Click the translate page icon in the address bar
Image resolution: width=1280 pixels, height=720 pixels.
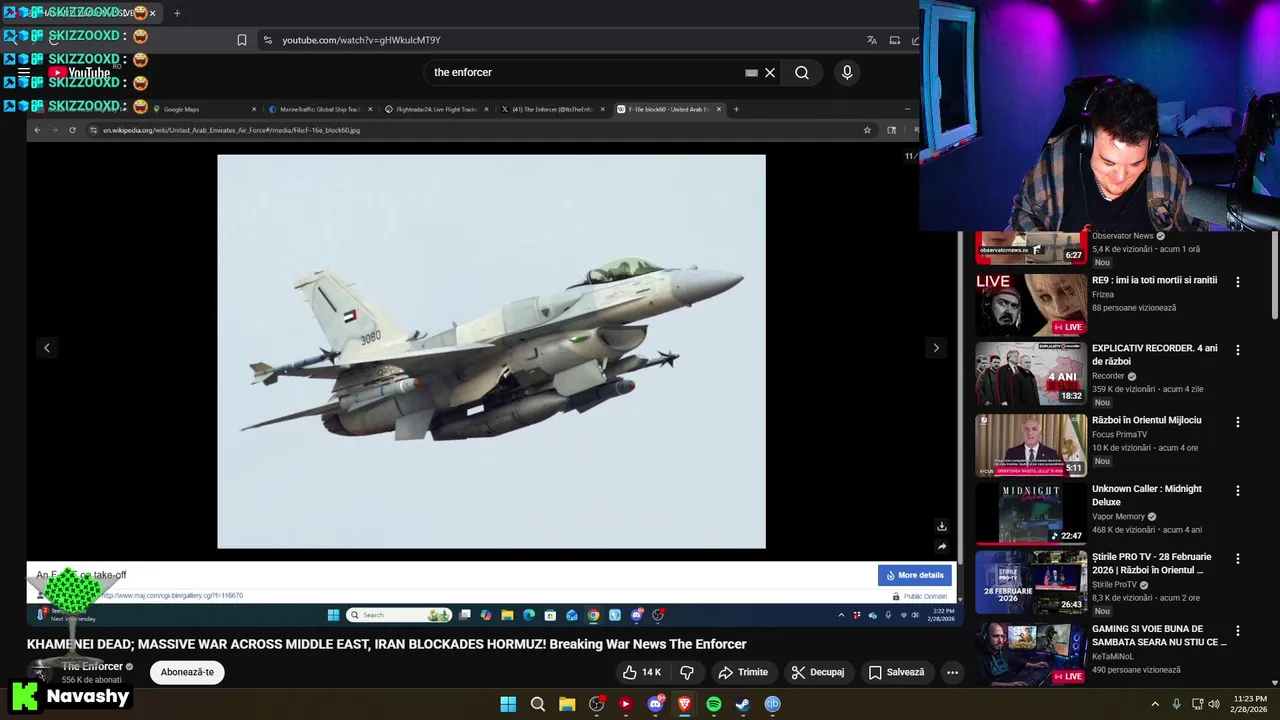pyautogui.click(x=872, y=40)
